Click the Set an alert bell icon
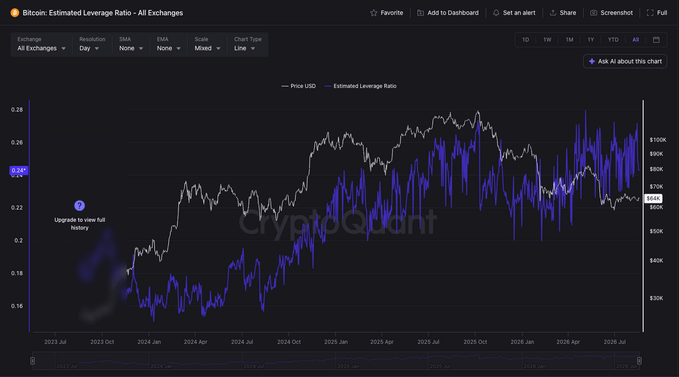Image resolution: width=679 pixels, height=377 pixels. point(496,13)
